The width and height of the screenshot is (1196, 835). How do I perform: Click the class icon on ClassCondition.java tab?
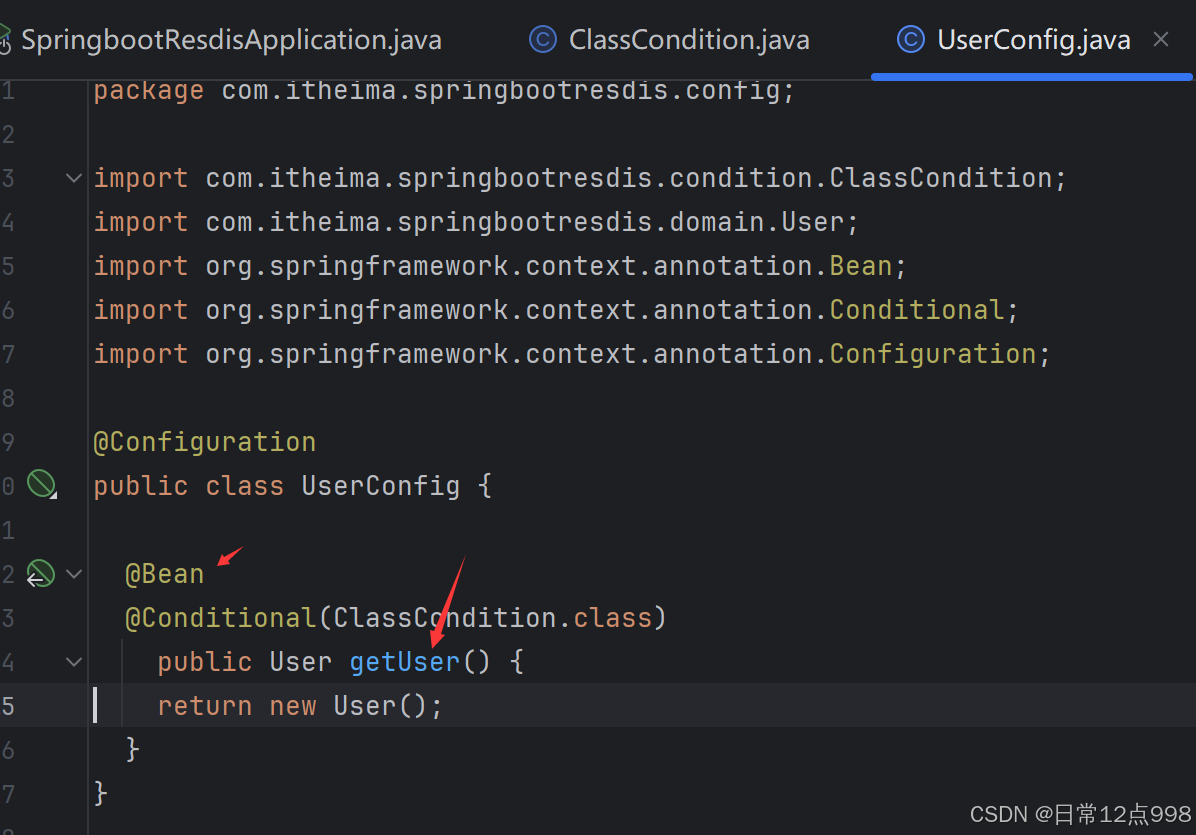click(542, 39)
